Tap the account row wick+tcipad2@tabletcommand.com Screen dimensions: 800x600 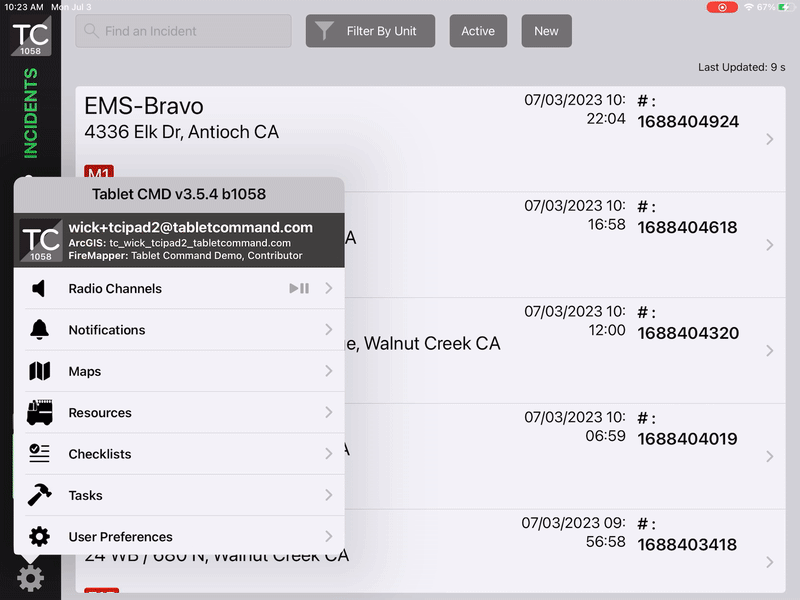180,241
